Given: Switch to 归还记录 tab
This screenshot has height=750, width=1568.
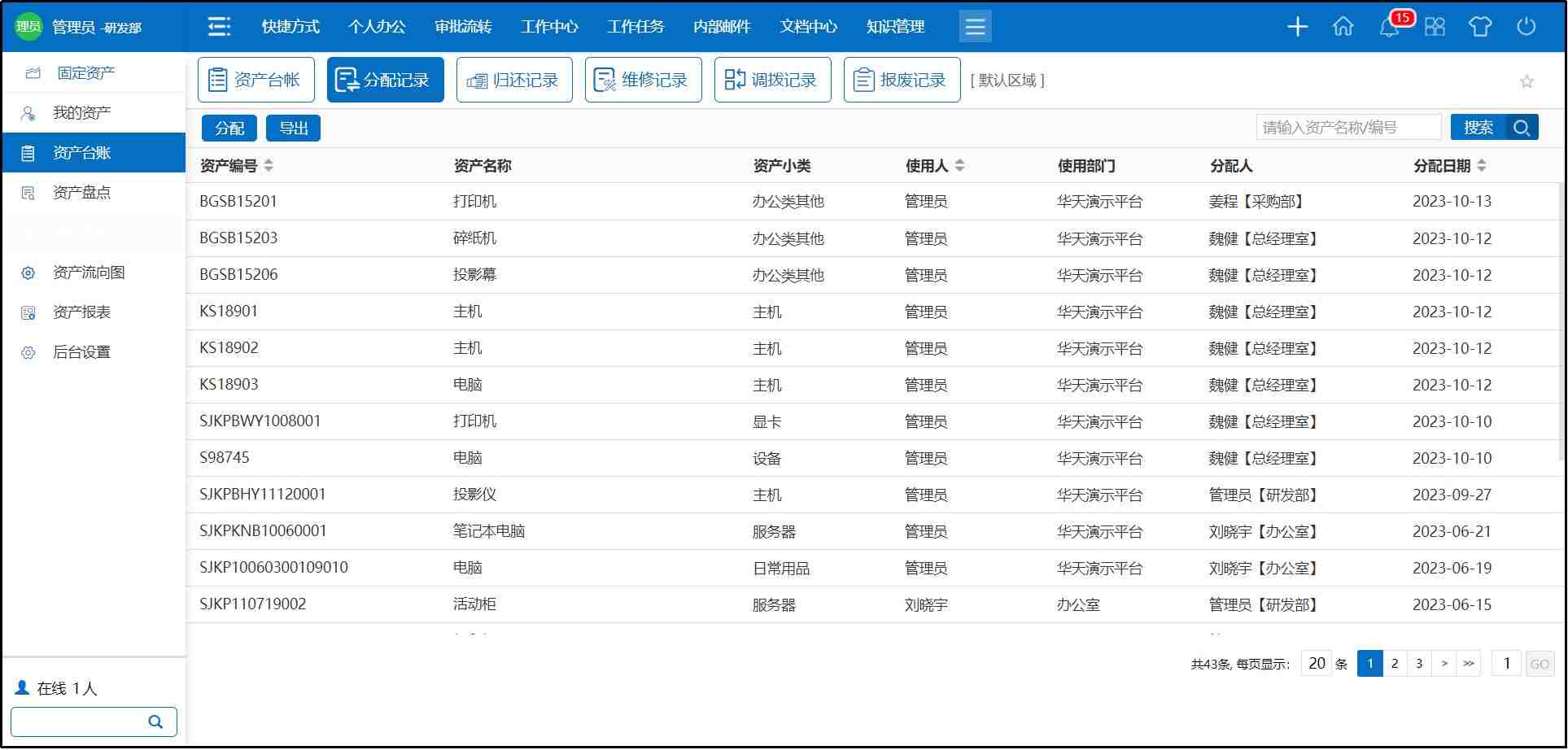Looking at the screenshot, I should point(514,80).
